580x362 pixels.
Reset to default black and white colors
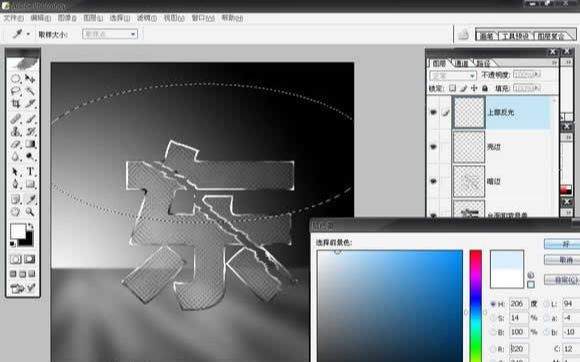[13, 244]
